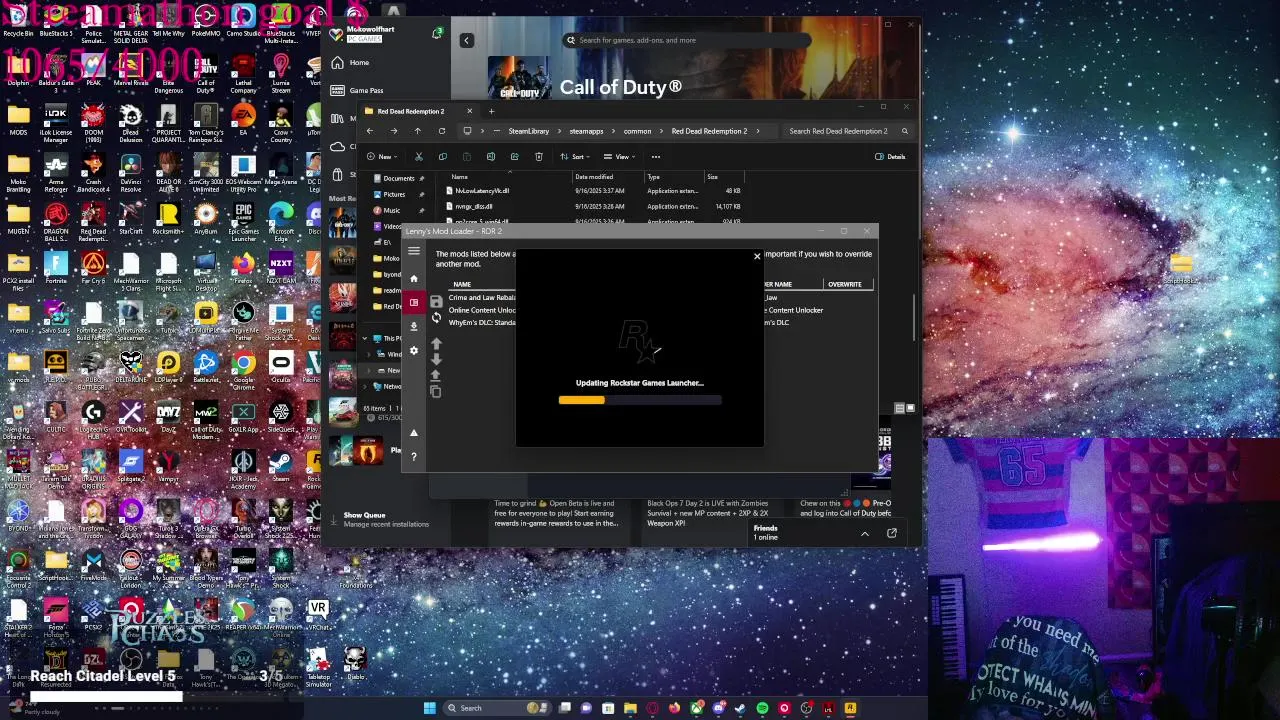
Task: Open the downloads page icon in Mod Loader sidebar
Action: tap(414, 326)
